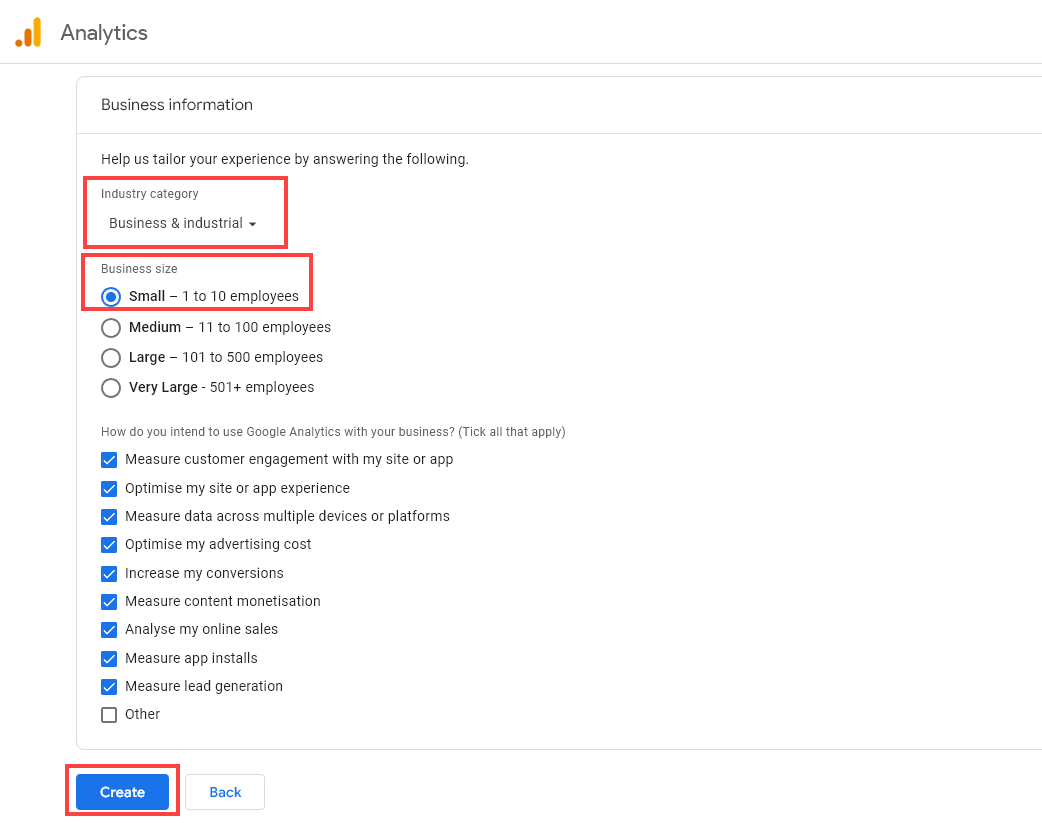Choose Medium – 11 to 100 employees
This screenshot has width=1042, height=823.
tap(110, 327)
